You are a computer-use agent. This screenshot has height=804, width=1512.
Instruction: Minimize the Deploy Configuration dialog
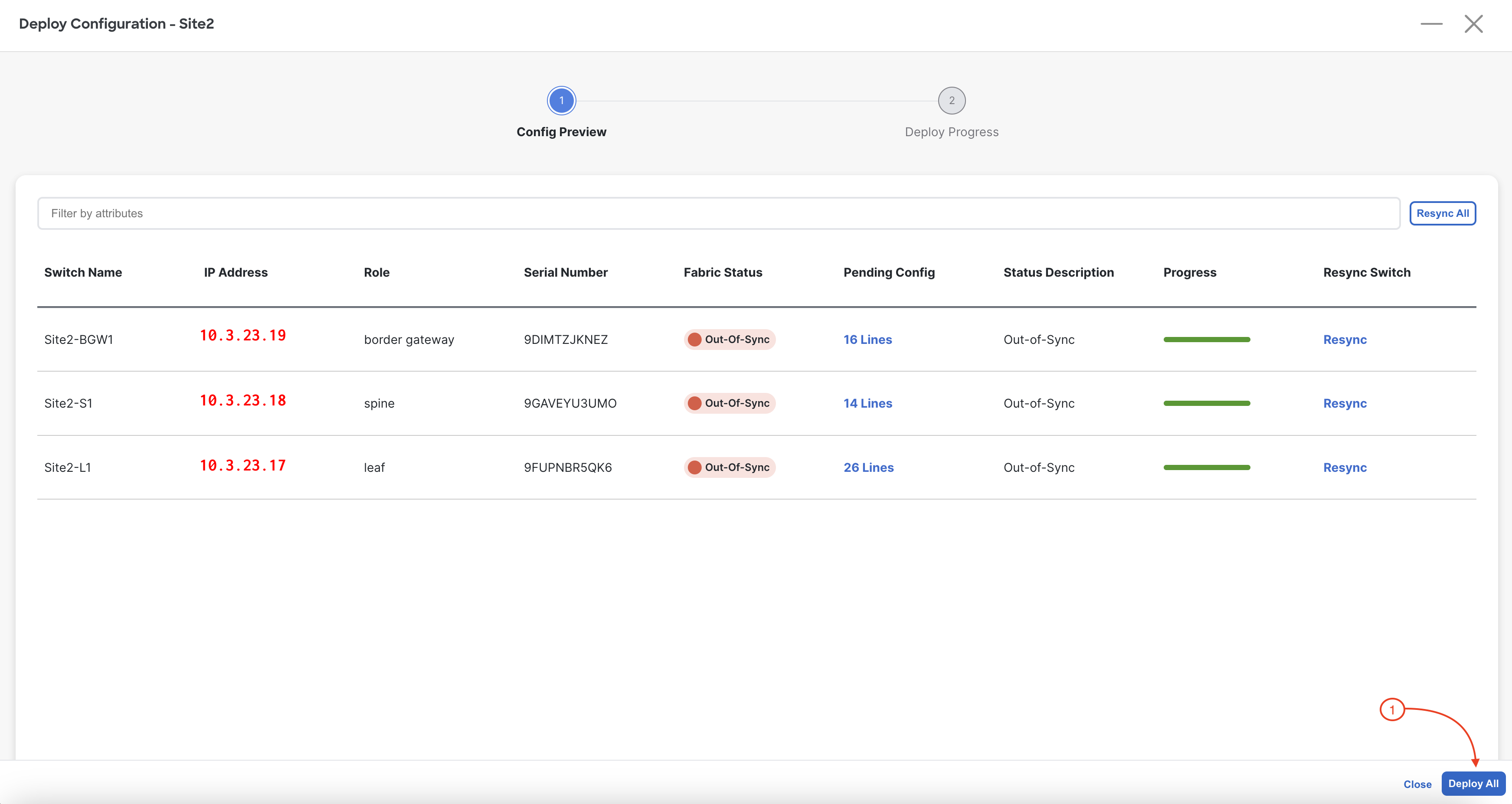[x=1431, y=24]
